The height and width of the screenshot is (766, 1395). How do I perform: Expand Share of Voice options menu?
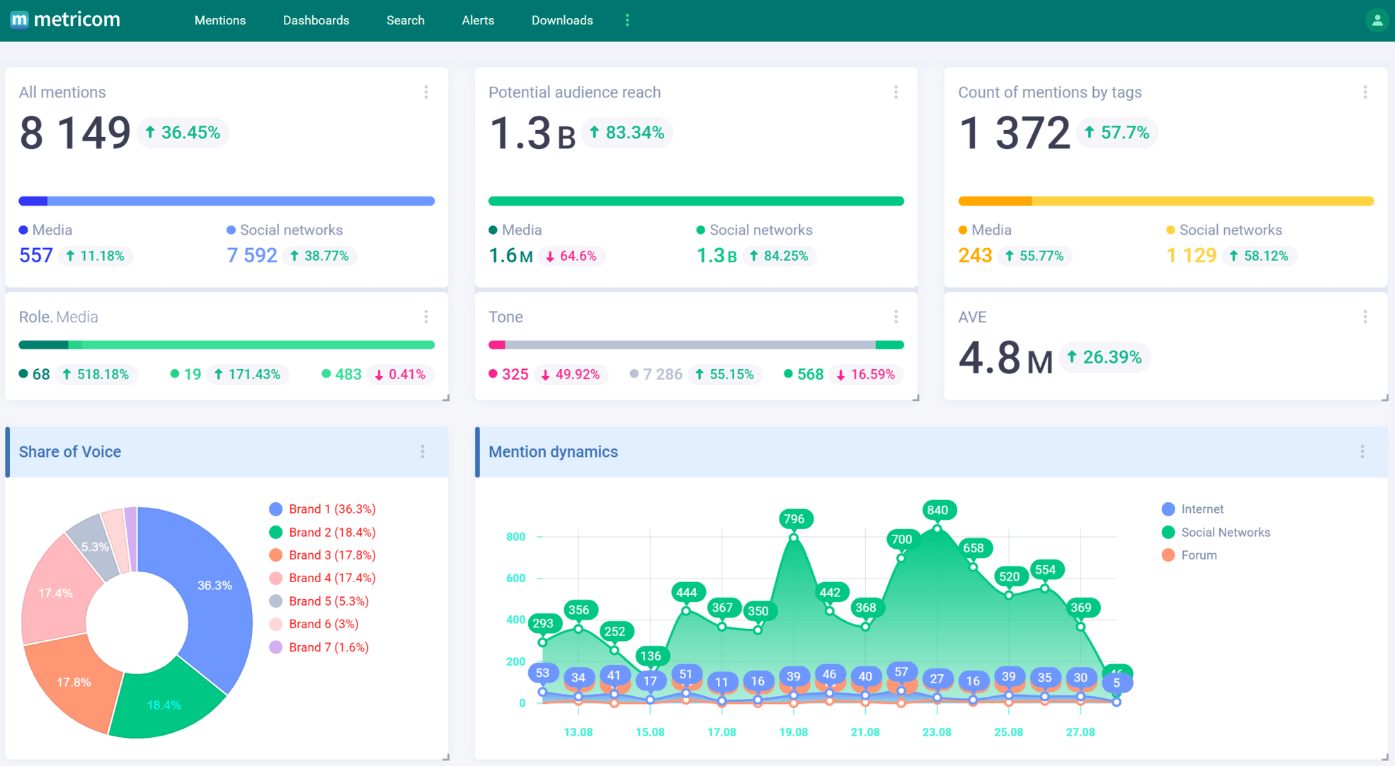(422, 452)
